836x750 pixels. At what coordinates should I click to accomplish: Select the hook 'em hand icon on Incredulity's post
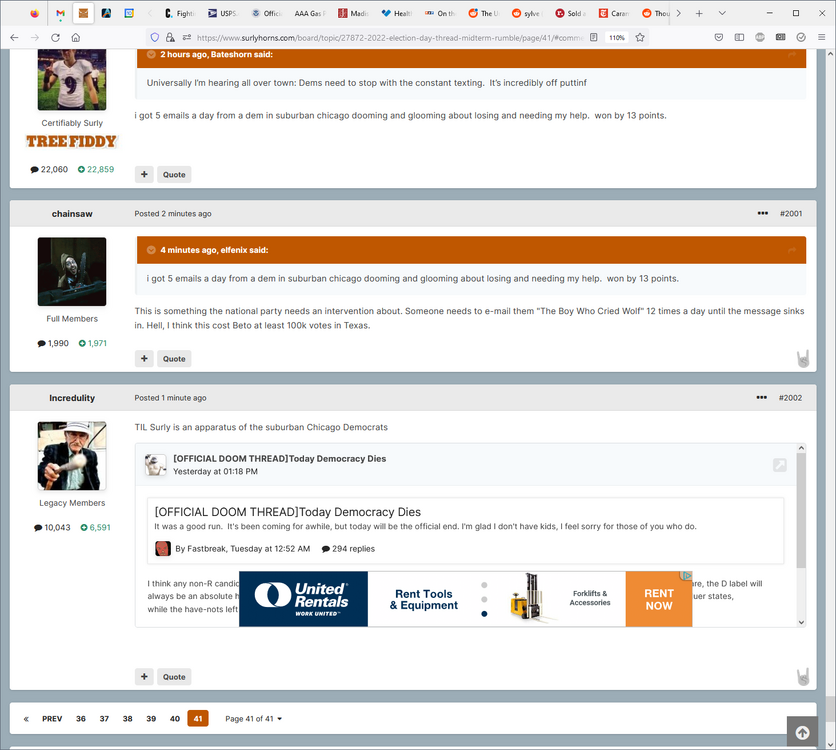[x=803, y=675]
